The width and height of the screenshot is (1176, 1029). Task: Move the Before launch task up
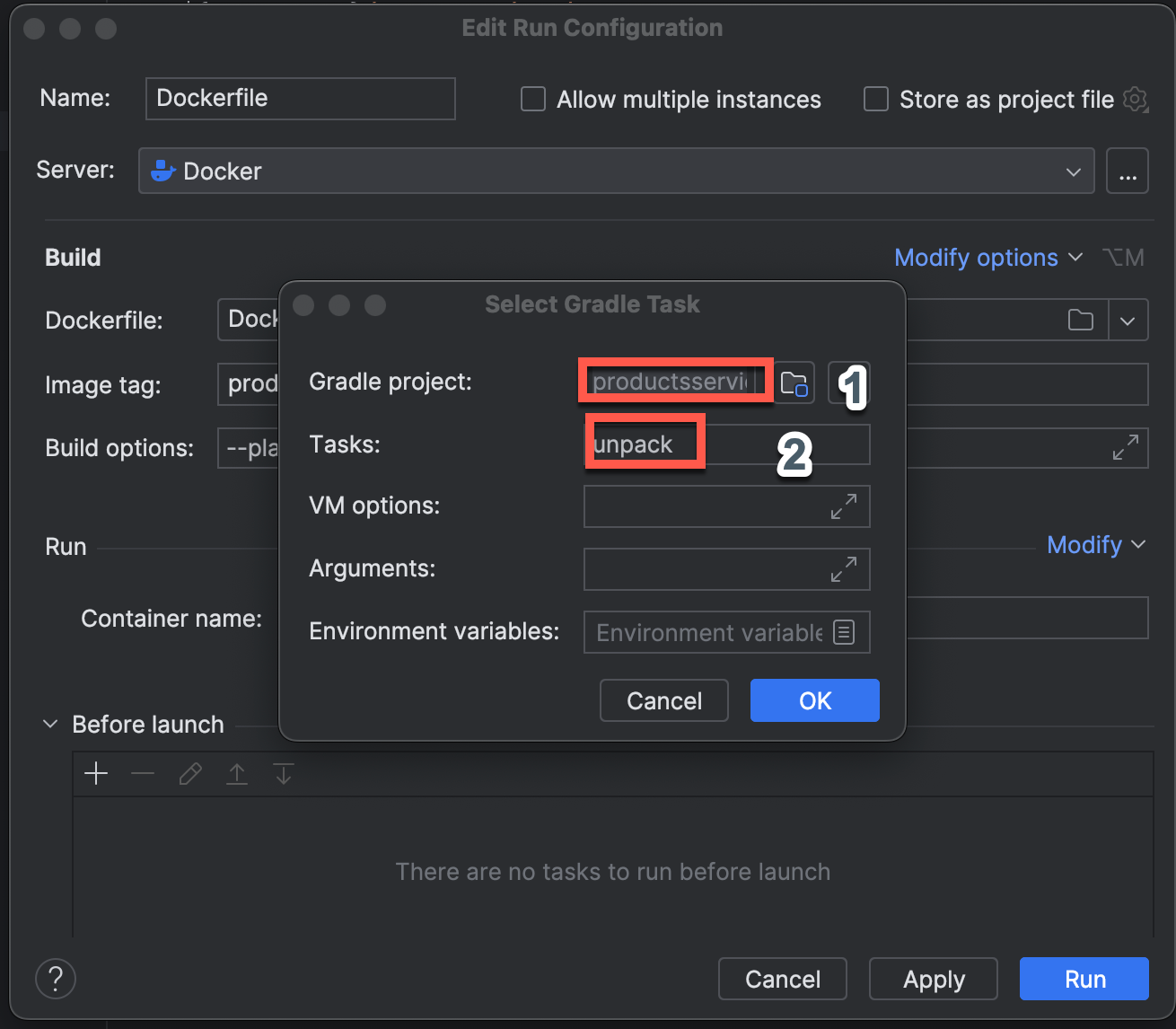237,773
